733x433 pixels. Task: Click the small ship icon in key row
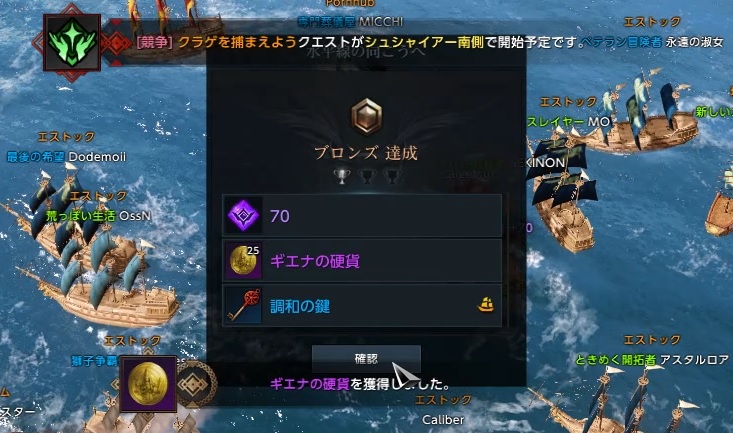click(486, 304)
